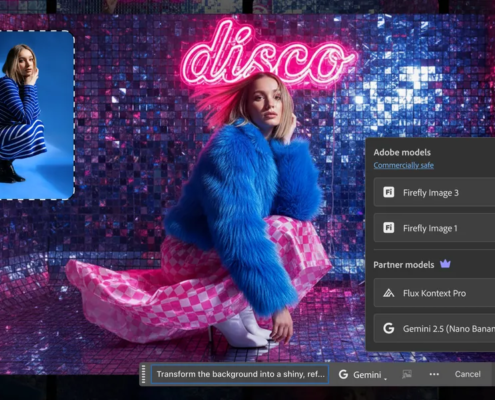Click the Google G logo in bottom taskbar
The image size is (495, 400).
pyautogui.click(x=343, y=374)
